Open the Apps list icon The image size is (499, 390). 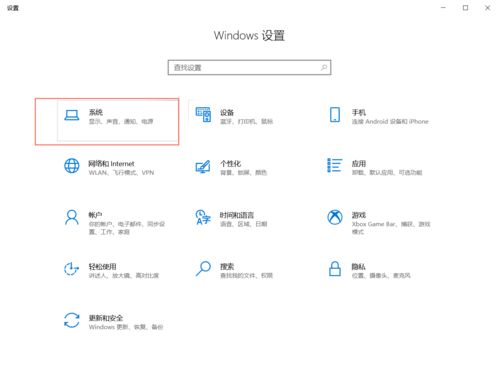click(x=335, y=165)
